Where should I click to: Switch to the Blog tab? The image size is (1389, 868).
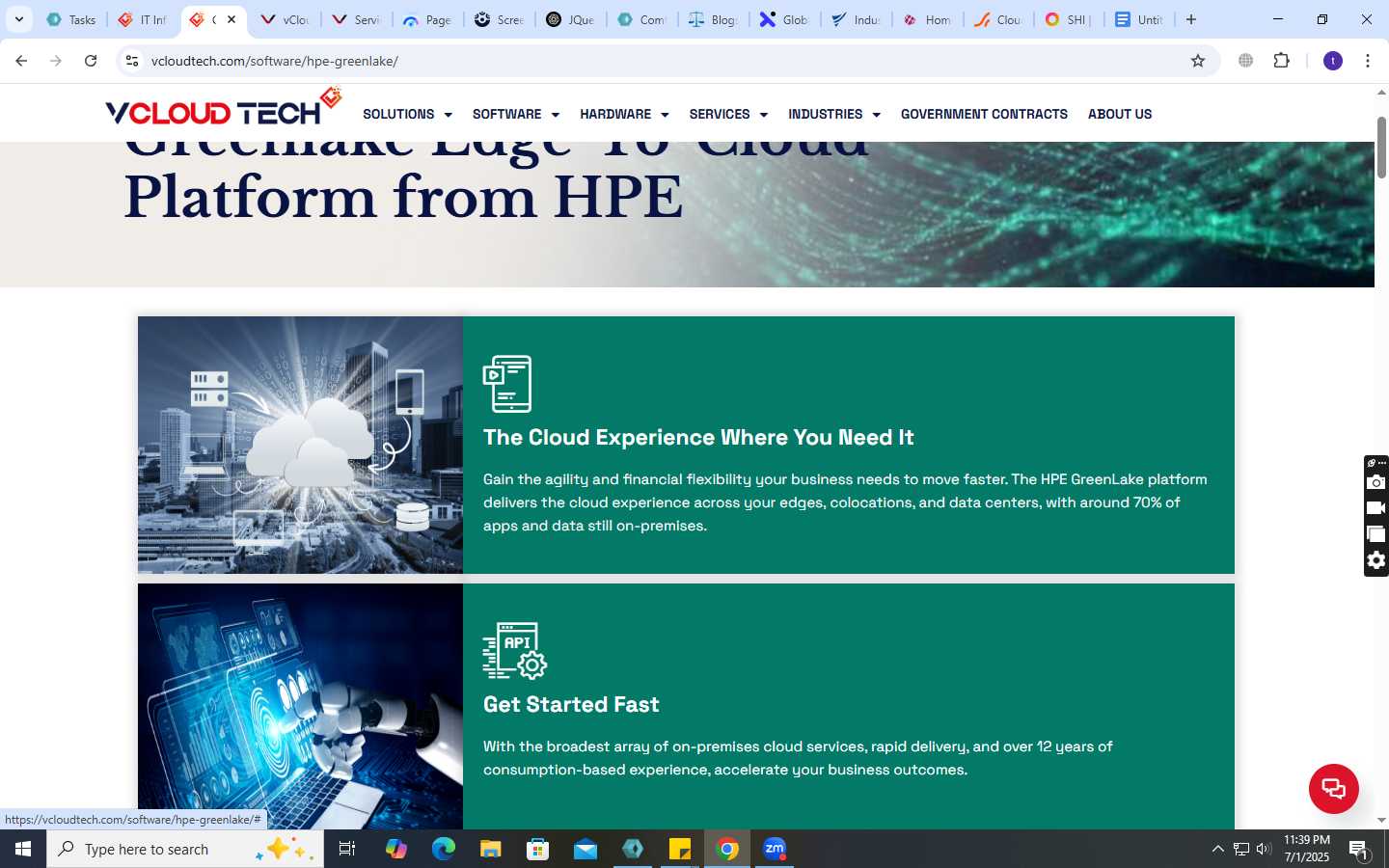[714, 19]
